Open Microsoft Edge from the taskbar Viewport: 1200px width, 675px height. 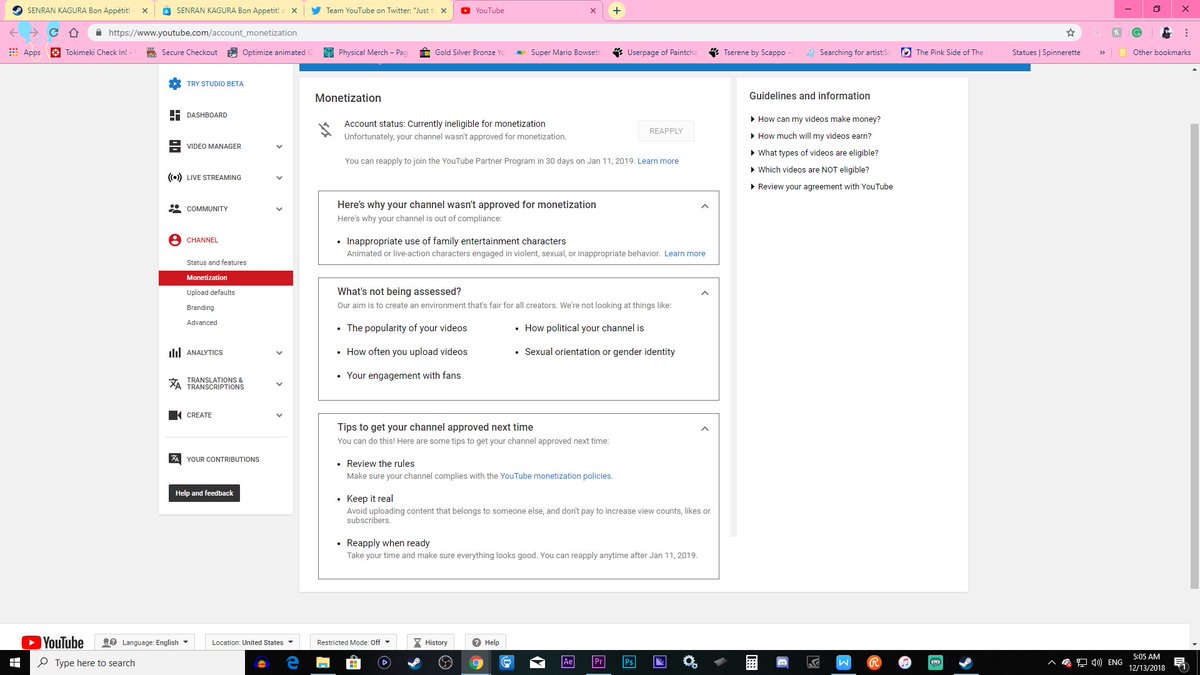(293, 662)
